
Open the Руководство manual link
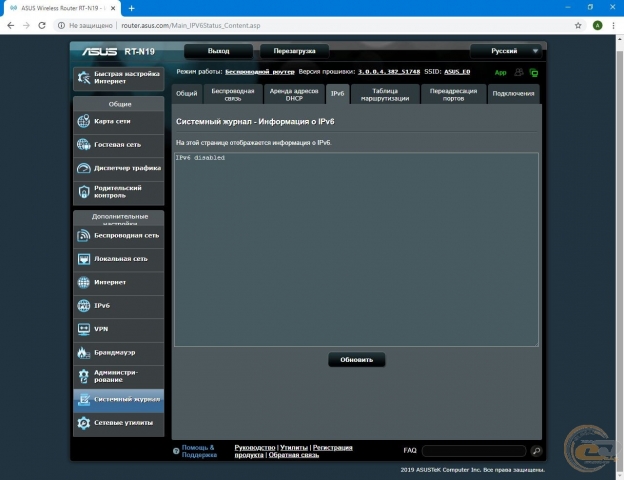pyautogui.click(x=255, y=448)
